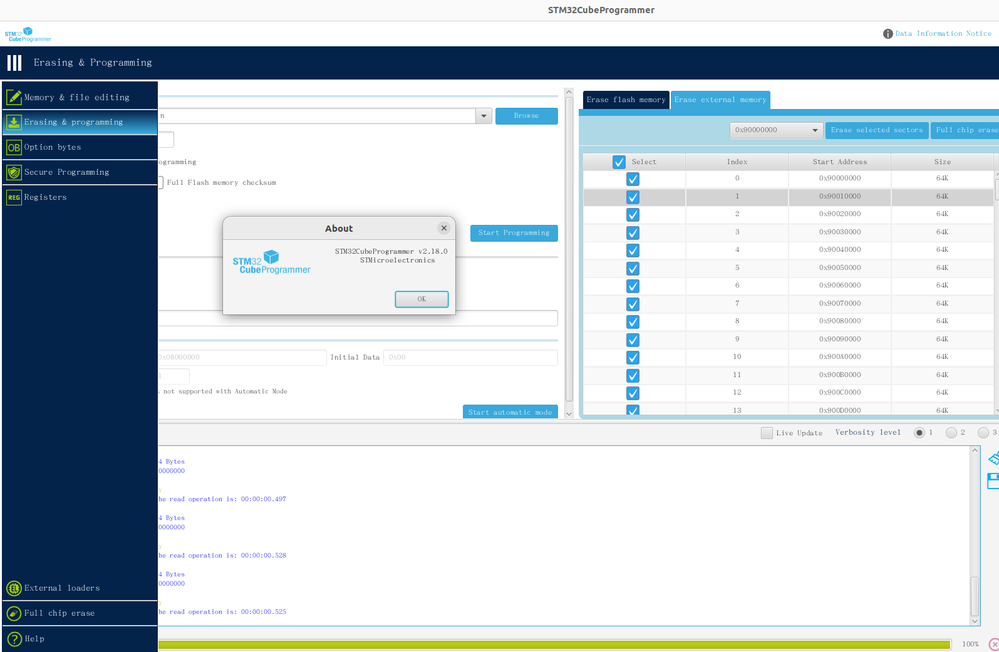
Task: Click the Initial Data input field
Action: click(x=470, y=358)
